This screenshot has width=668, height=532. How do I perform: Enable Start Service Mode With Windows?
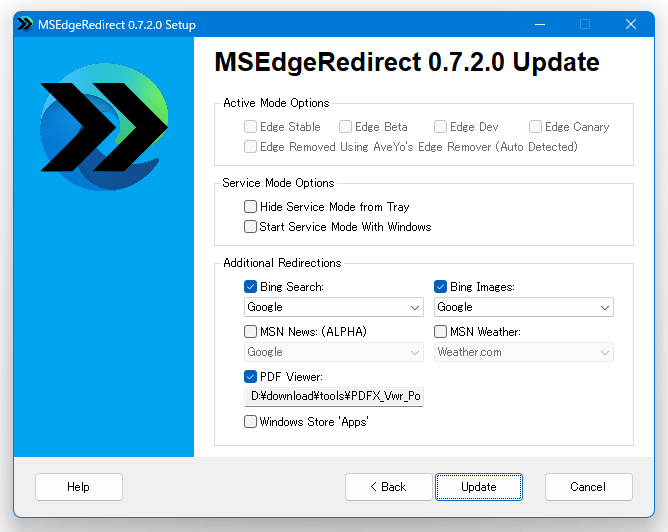[x=250, y=227]
